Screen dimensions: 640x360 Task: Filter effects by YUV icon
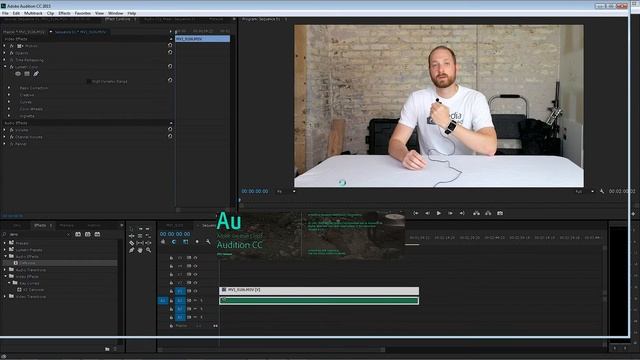click(x=98, y=234)
